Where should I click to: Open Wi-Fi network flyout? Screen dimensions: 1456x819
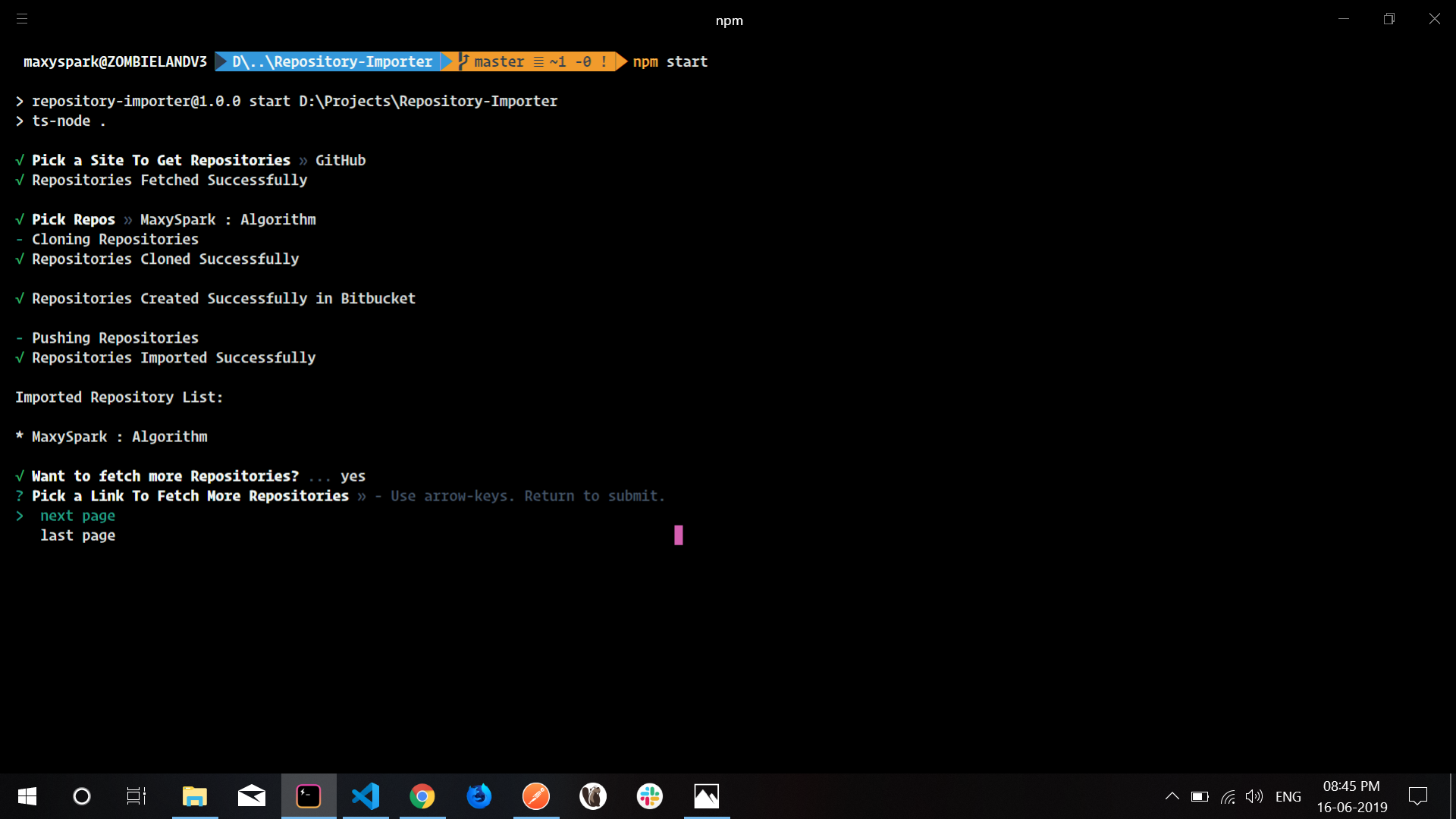click(x=1228, y=796)
